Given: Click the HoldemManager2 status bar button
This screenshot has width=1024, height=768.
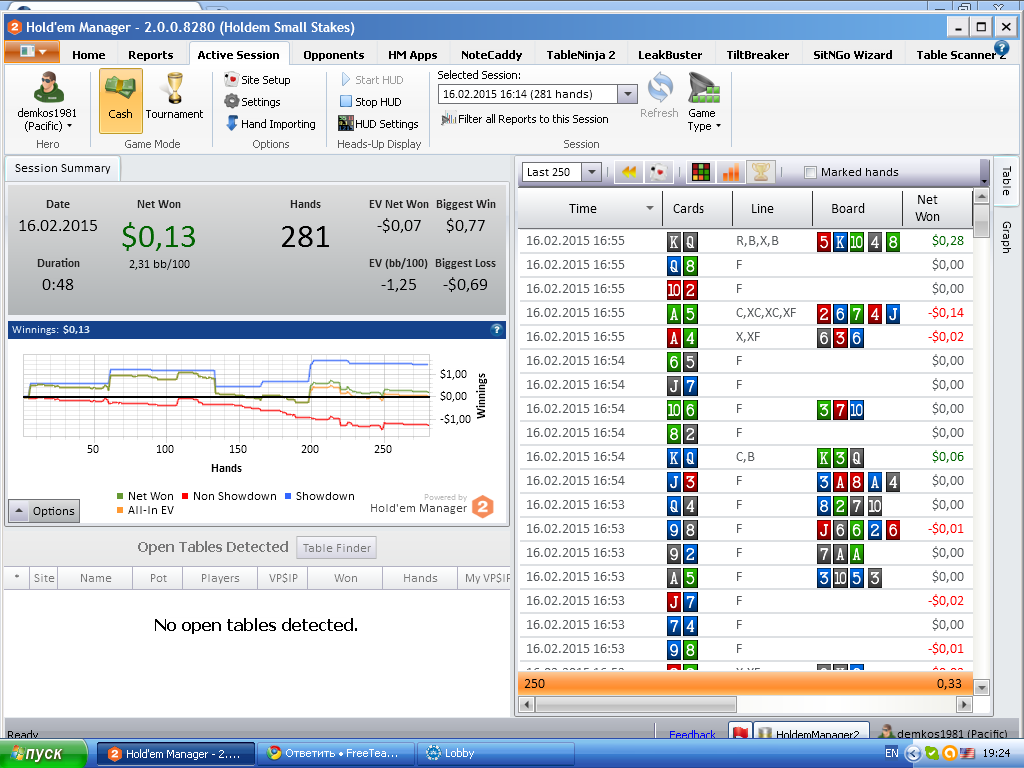Looking at the screenshot, I should click(812, 731).
